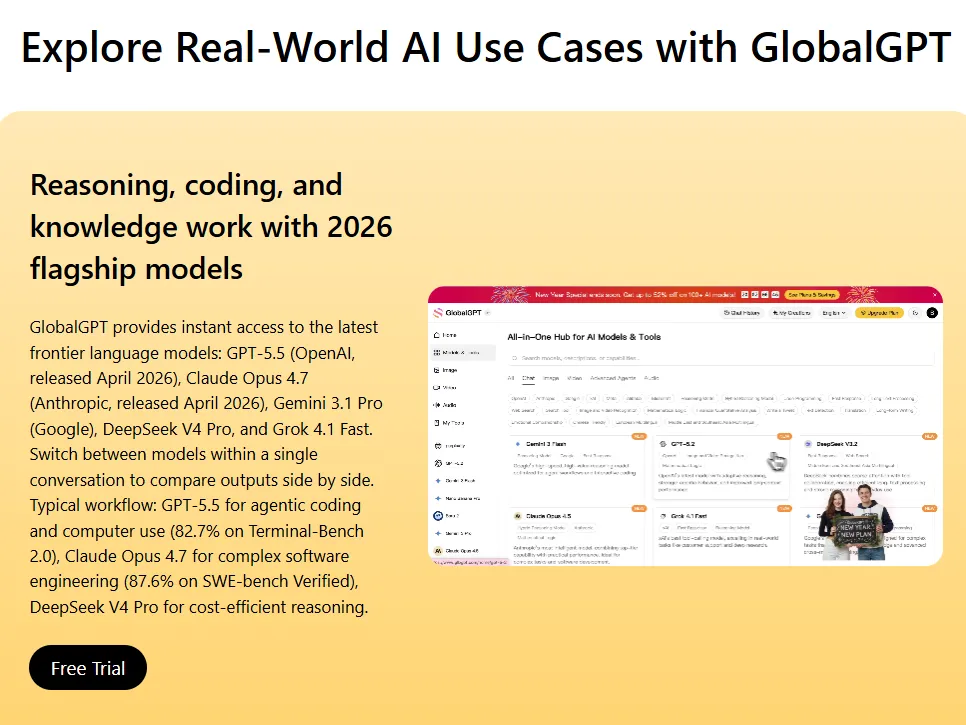Expand the chevron beside the GlobalGPT logo in the preview
This screenshot has width=966, height=725.
coord(487,313)
